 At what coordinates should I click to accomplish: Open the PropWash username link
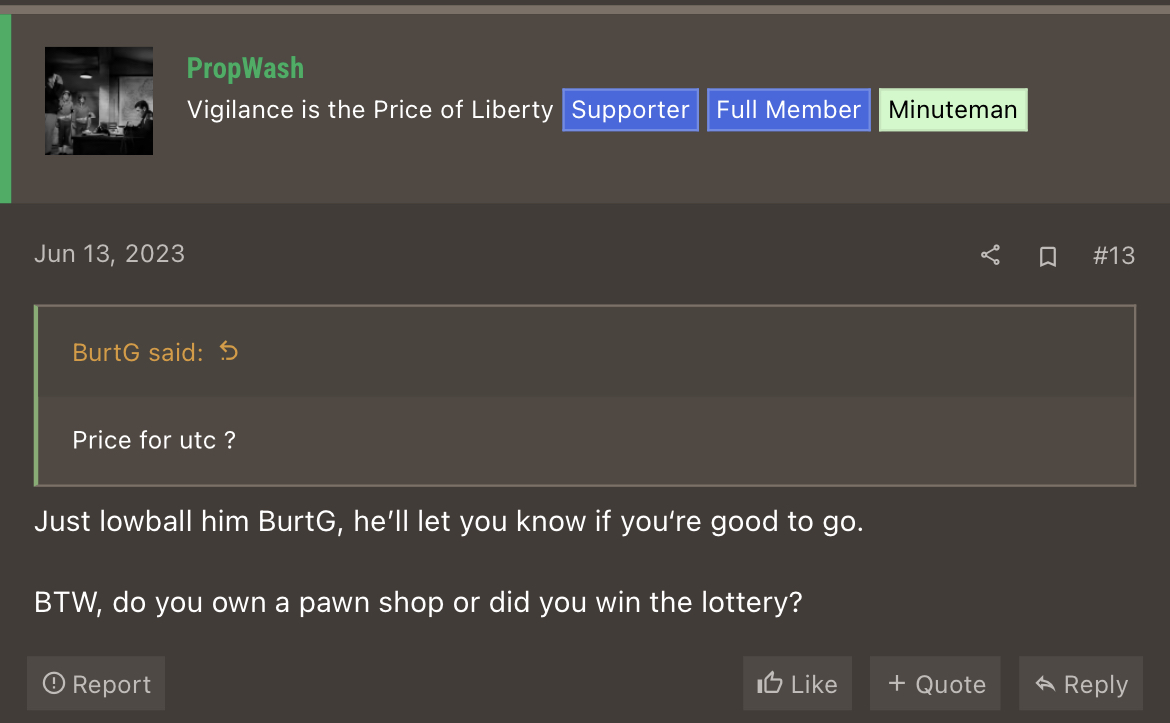tap(245, 68)
